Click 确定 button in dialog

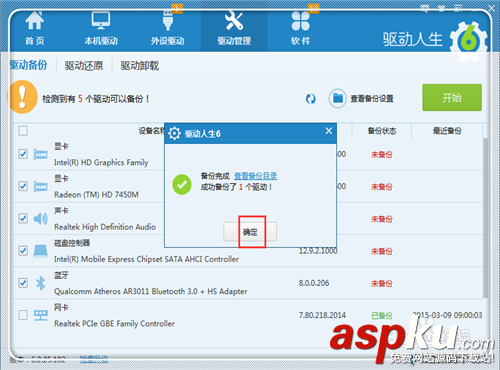(x=250, y=232)
